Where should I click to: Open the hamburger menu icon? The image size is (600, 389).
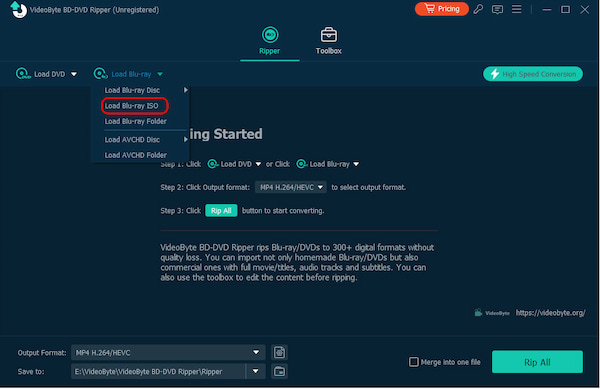click(517, 9)
